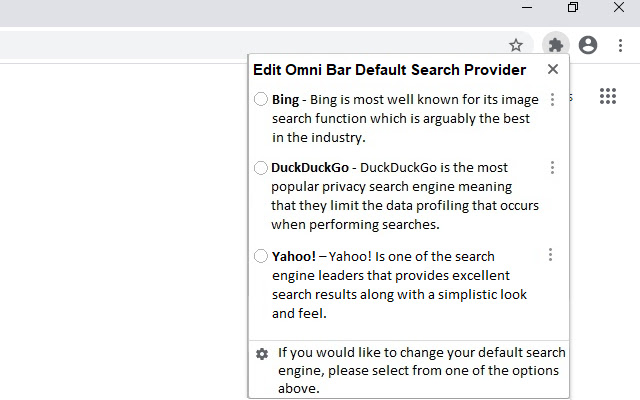Open Chrome's three-dot main menu

point(620,45)
